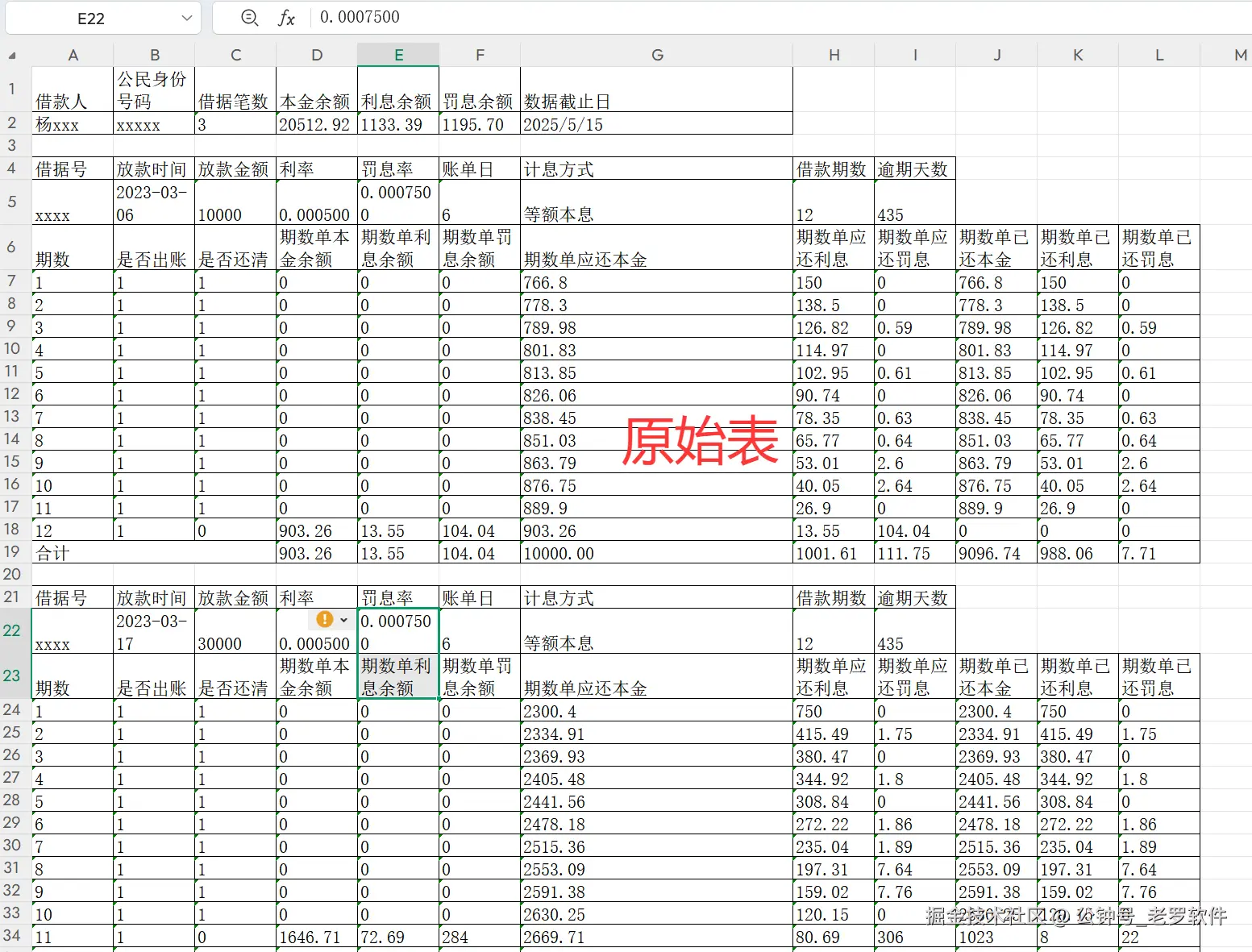The image size is (1252, 952).
Task: Click cell 150 in column H row 7
Action: pos(834,282)
